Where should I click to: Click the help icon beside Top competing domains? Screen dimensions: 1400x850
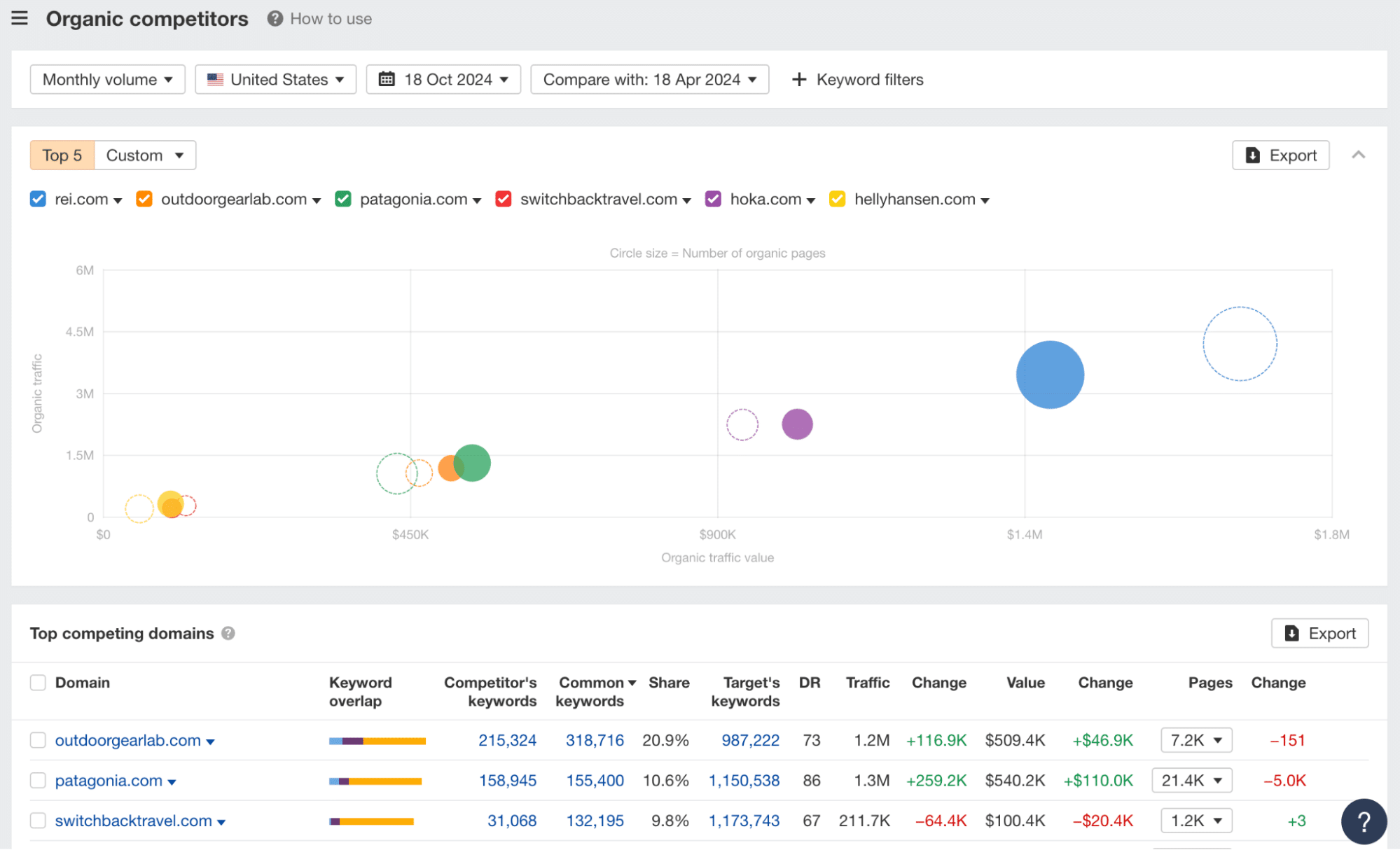click(x=228, y=634)
